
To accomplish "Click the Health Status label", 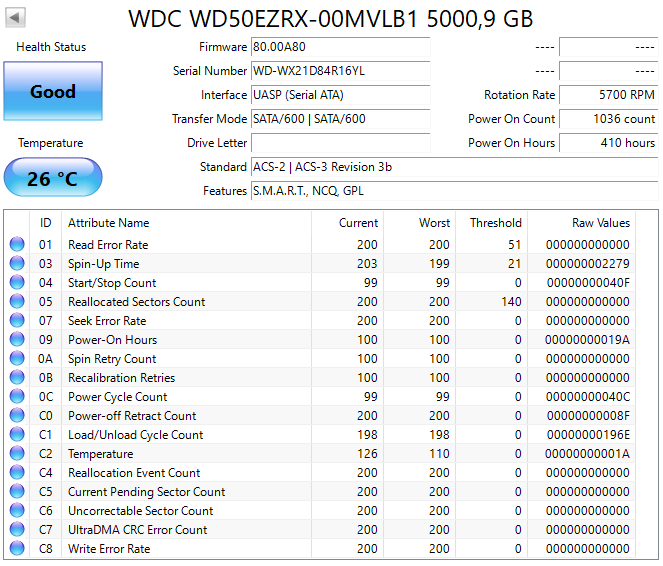I will 51,47.
